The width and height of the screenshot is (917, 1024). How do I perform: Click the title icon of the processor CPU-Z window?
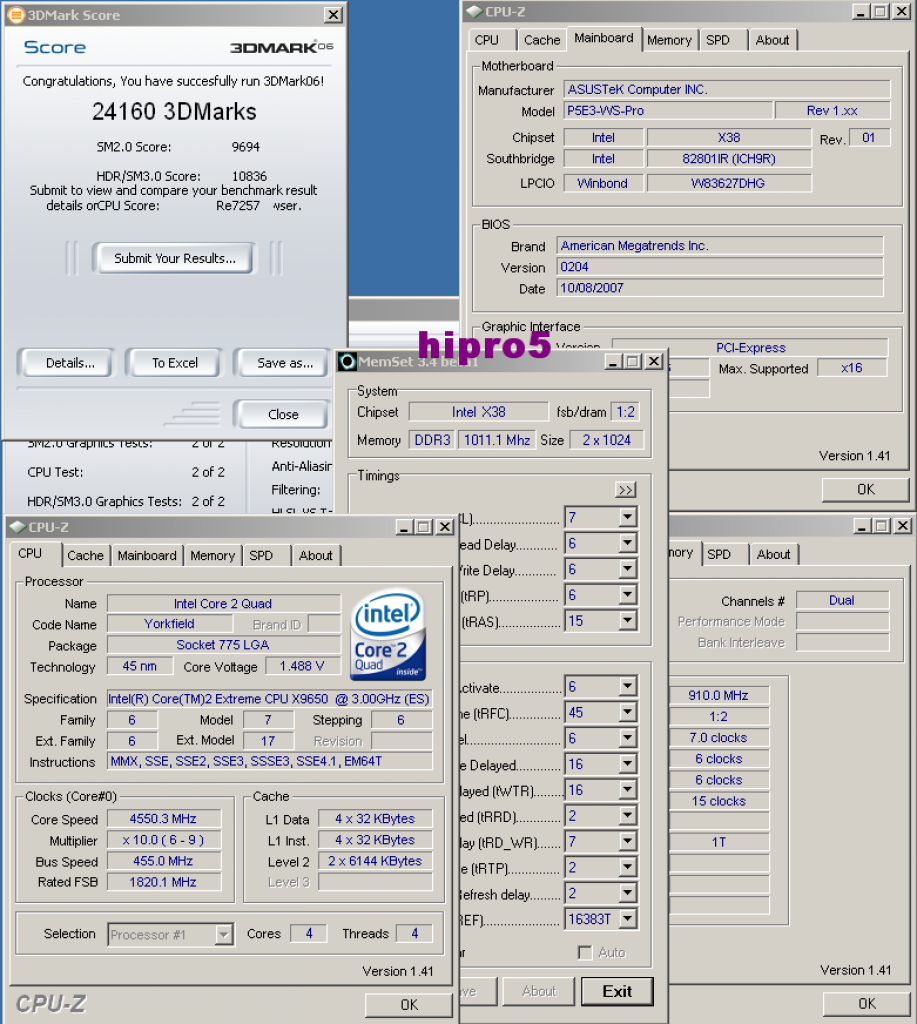[x=18, y=526]
